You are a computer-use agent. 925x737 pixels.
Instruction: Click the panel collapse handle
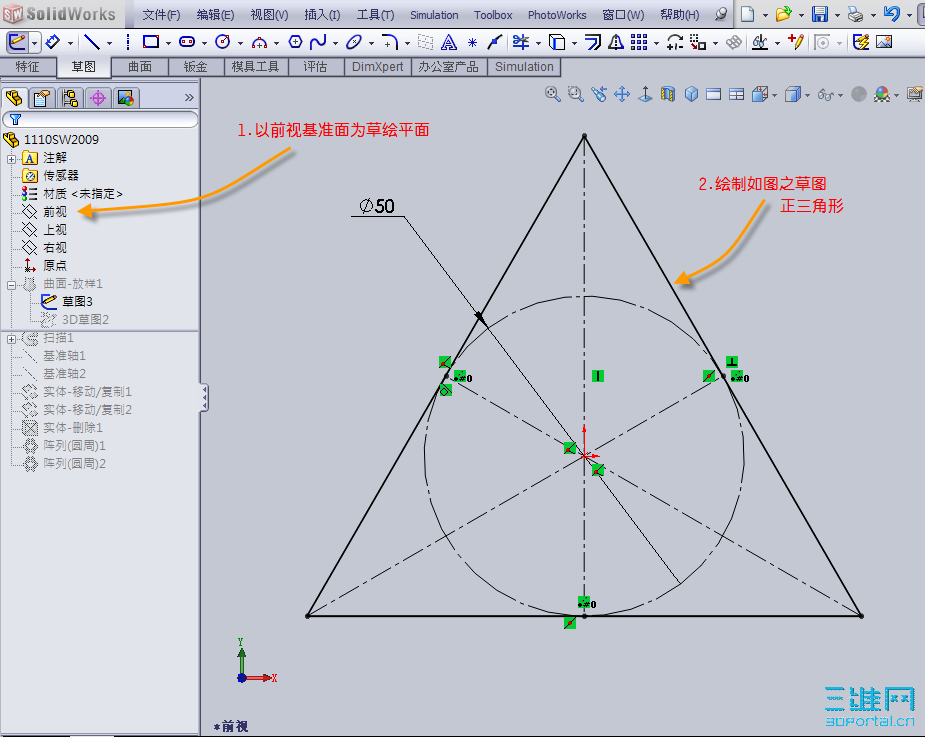pyautogui.click(x=204, y=398)
